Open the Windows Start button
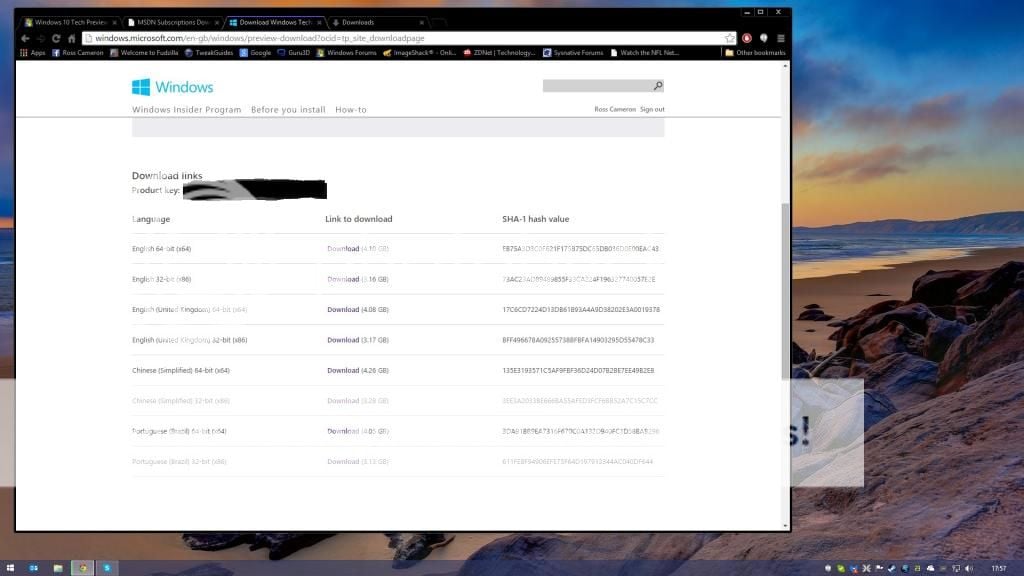Image resolution: width=1024 pixels, height=576 pixels. tap(10, 568)
